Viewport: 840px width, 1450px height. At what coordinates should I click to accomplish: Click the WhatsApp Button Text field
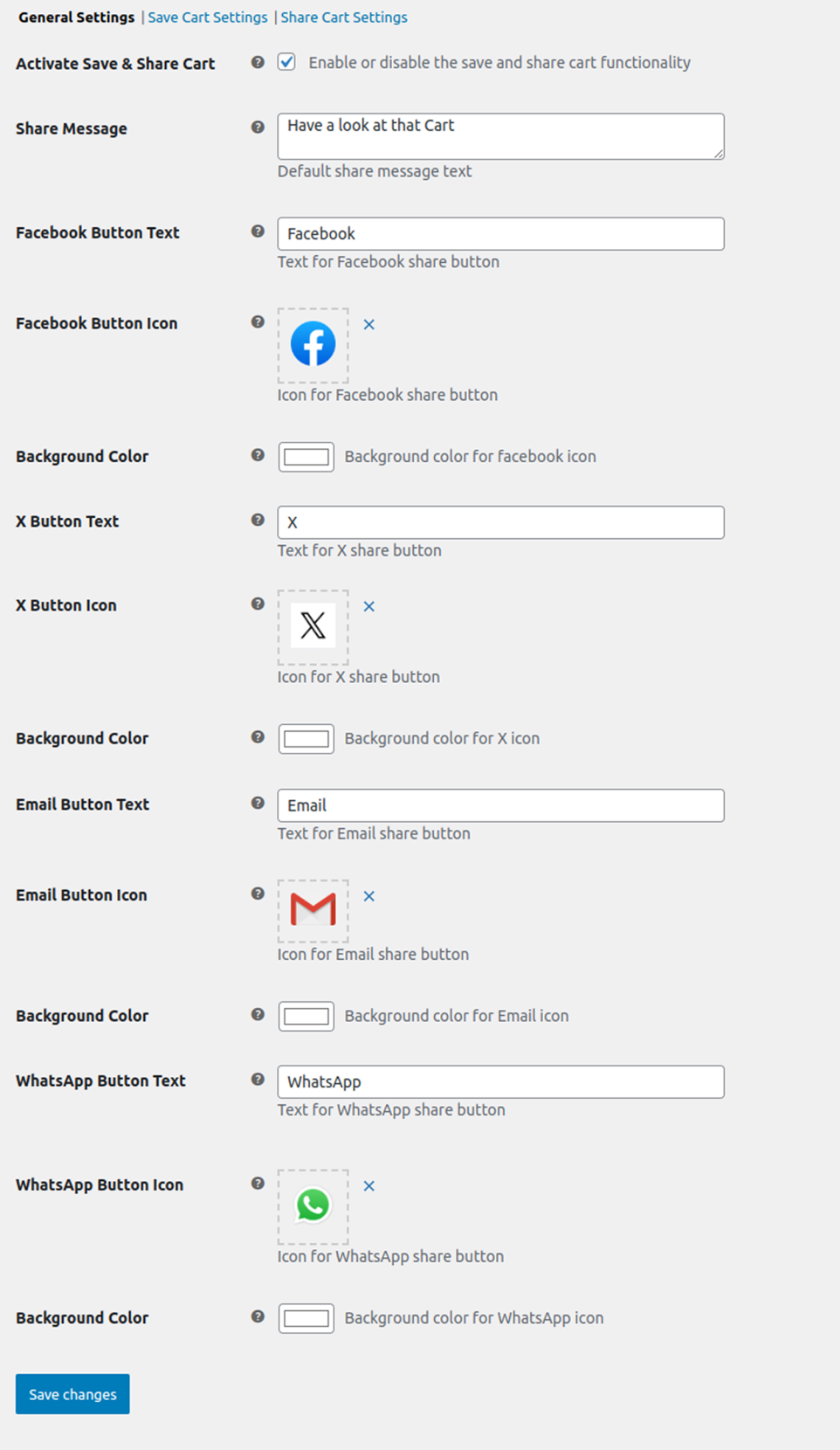500,1082
